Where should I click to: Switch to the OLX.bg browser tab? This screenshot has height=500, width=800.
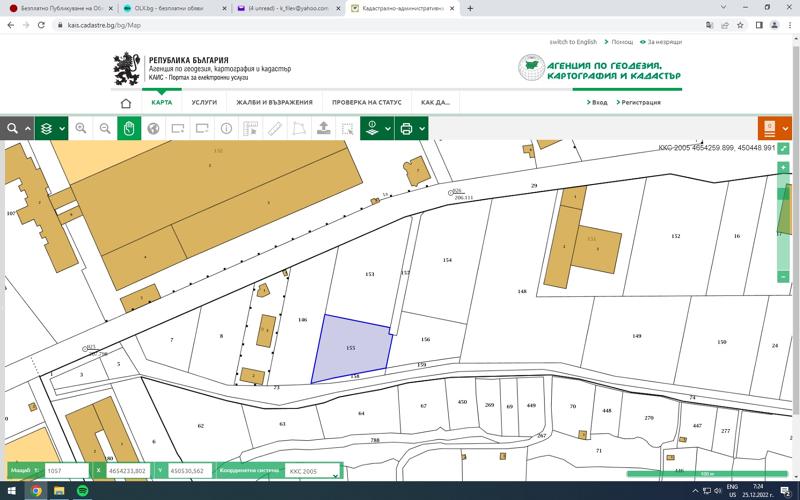[x=175, y=8]
